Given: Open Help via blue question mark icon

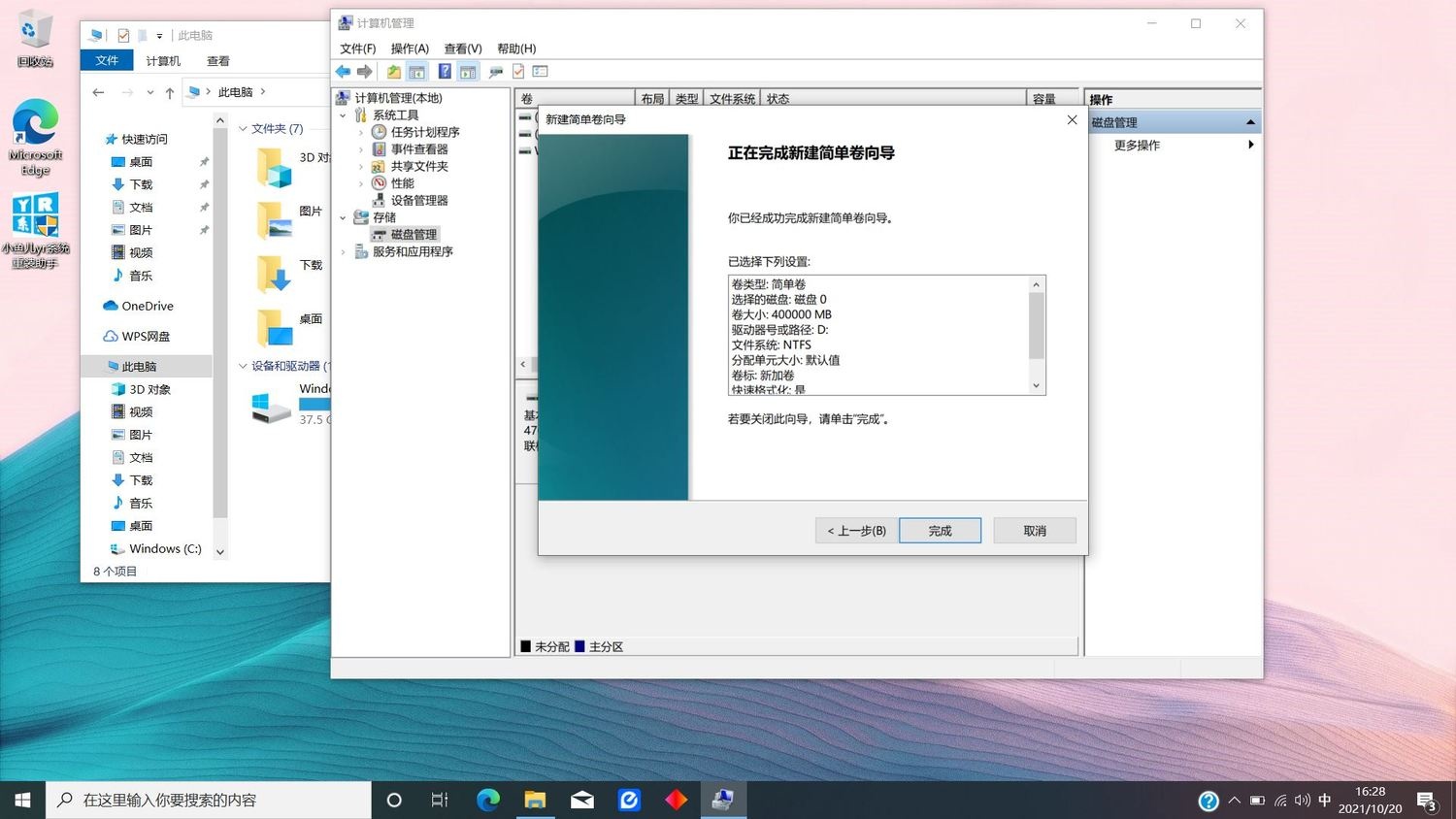Looking at the screenshot, I should 444,72.
